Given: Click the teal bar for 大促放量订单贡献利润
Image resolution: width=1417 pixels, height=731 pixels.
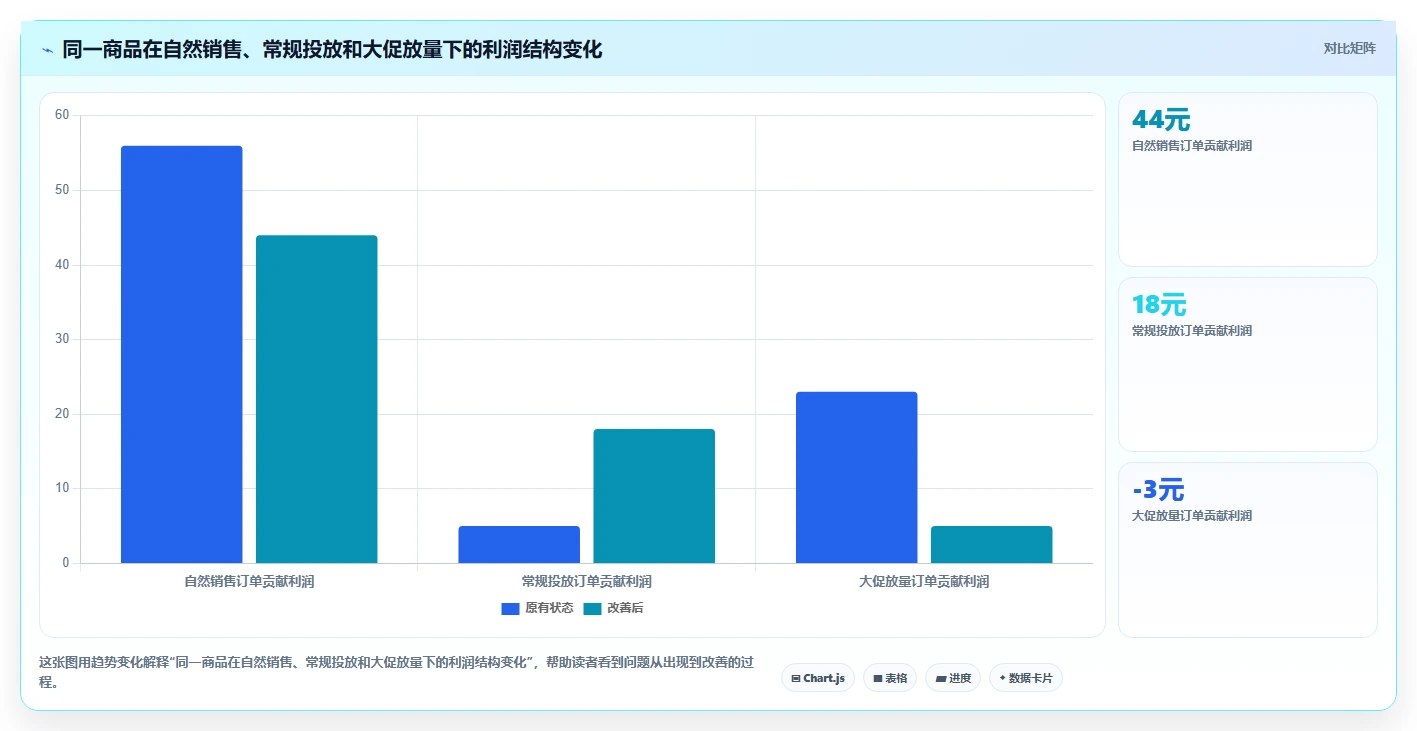Looking at the screenshot, I should pyautogui.click(x=991, y=544).
